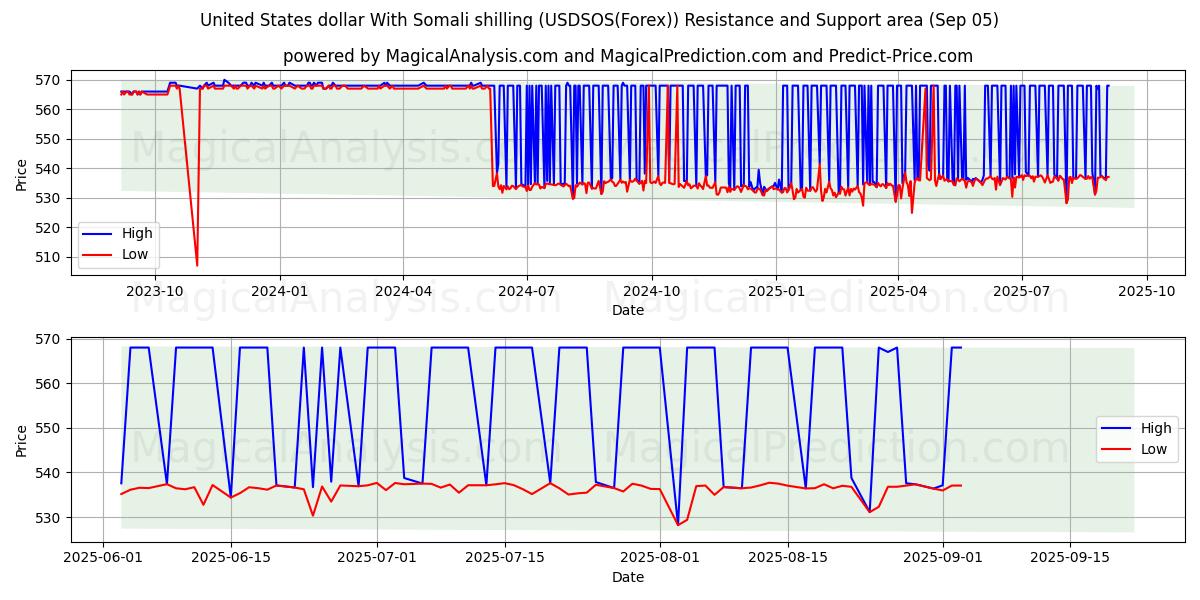Click the 2025-01 tick label
The image size is (1200, 600).
coord(776,290)
